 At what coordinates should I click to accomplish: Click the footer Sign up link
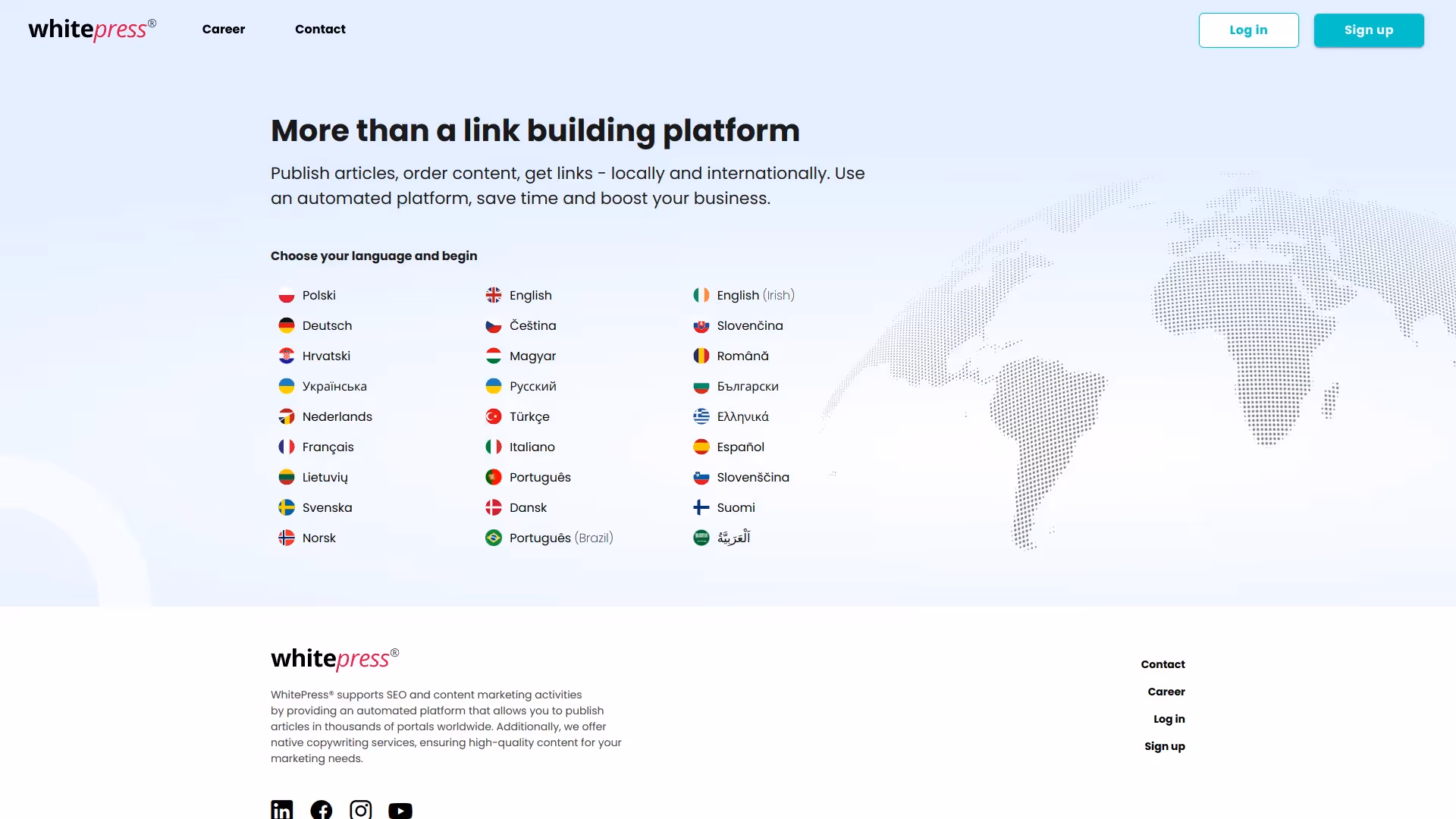point(1165,746)
